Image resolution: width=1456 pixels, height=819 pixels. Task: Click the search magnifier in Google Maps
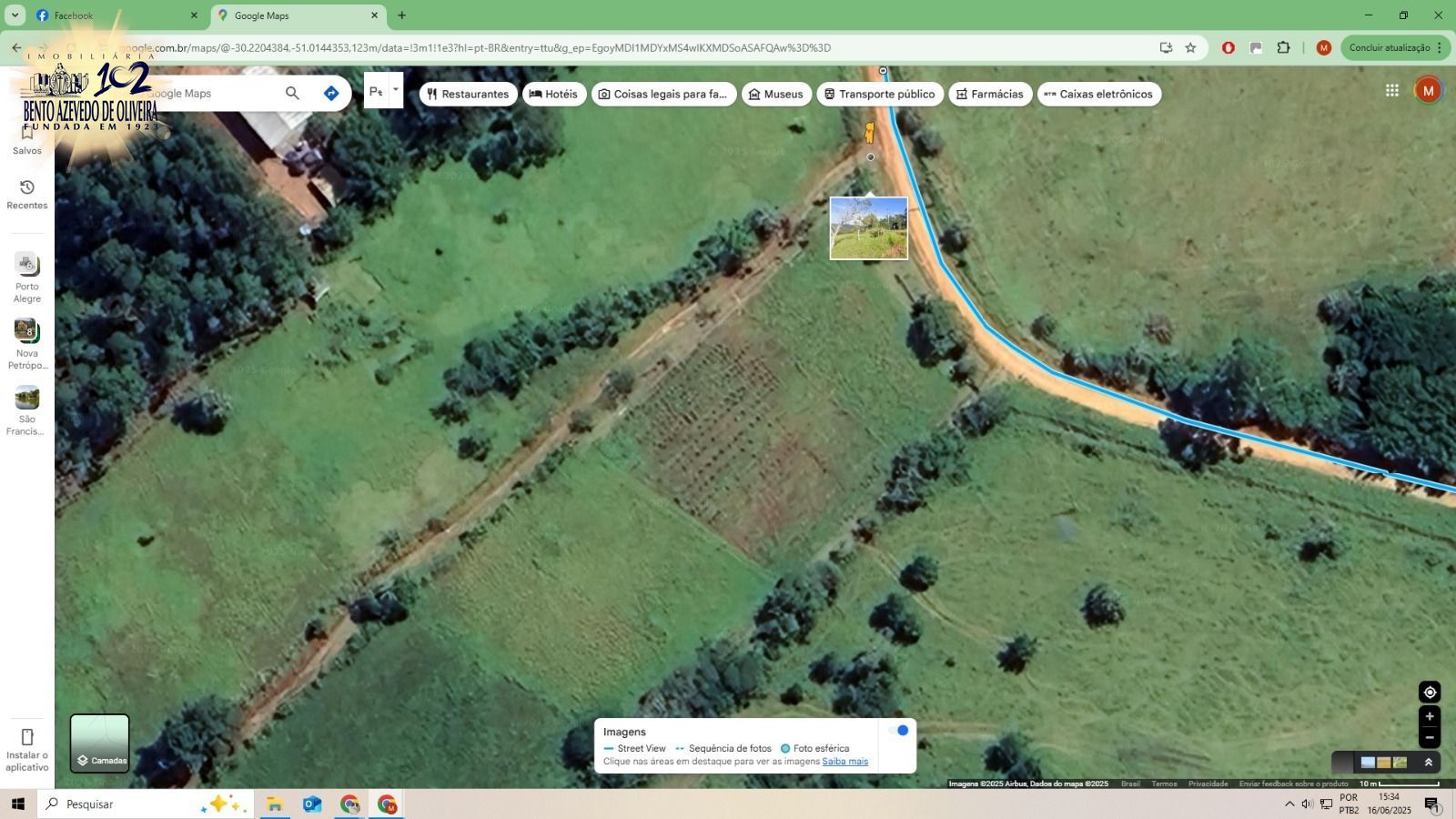pos(292,93)
